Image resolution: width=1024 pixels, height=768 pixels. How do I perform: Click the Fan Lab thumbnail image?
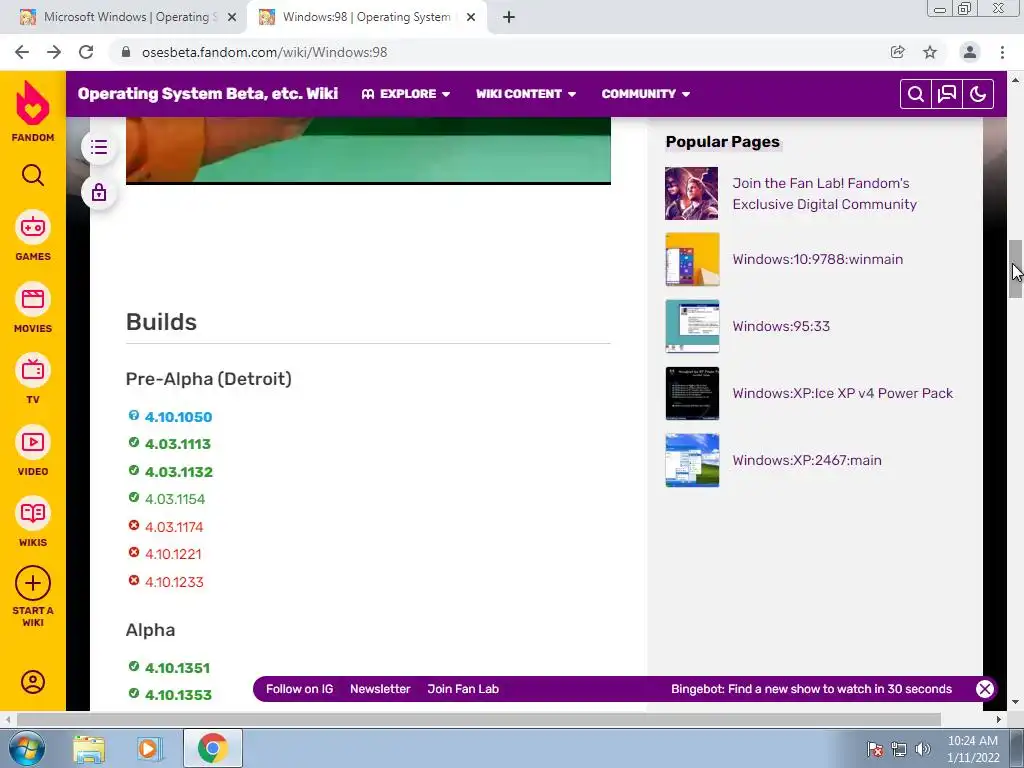click(692, 193)
